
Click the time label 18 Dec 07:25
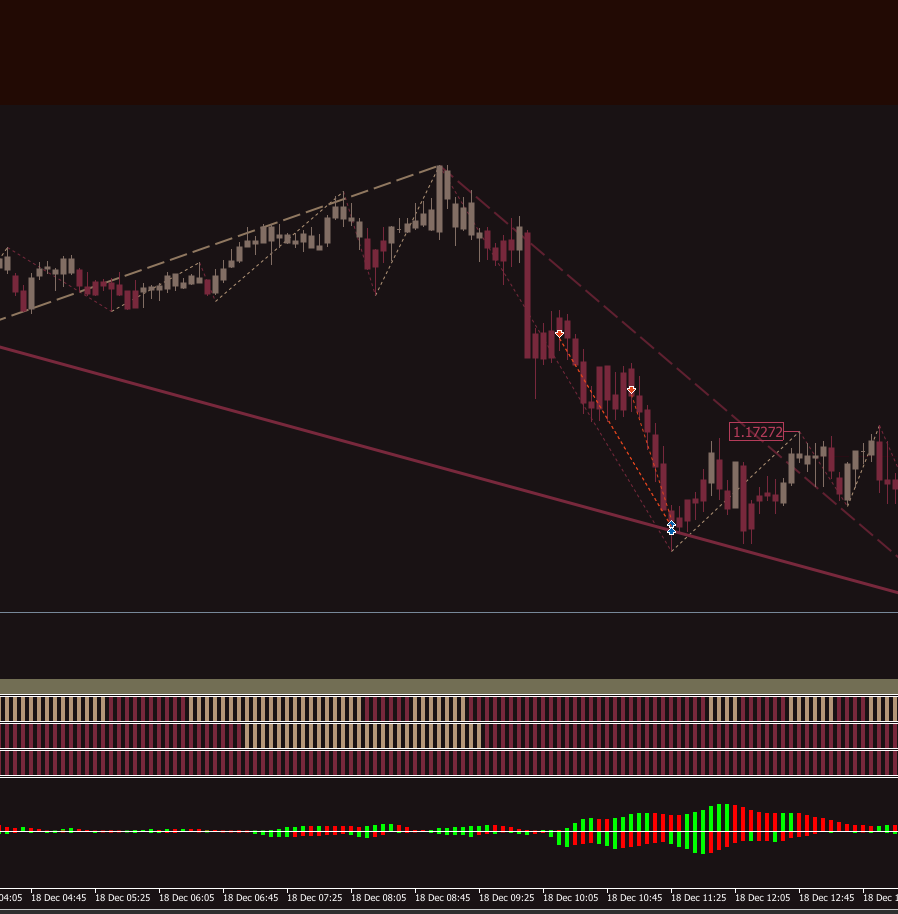(315, 898)
